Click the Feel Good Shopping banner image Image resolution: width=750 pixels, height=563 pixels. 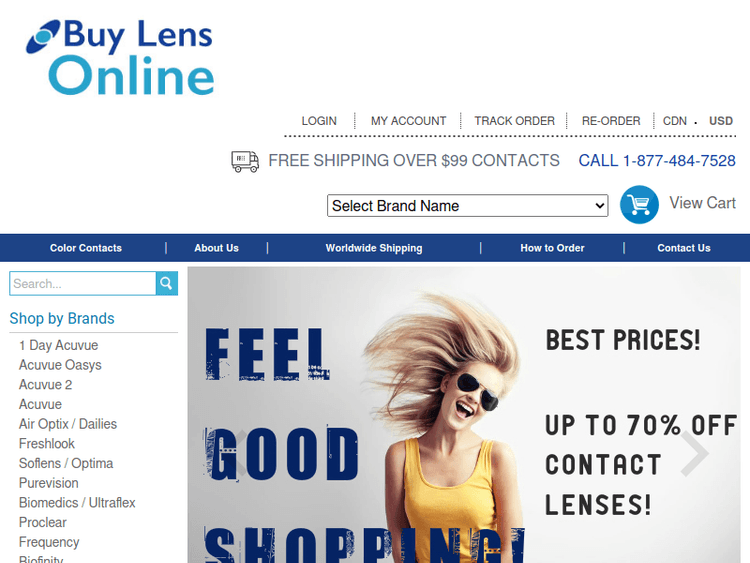463,415
